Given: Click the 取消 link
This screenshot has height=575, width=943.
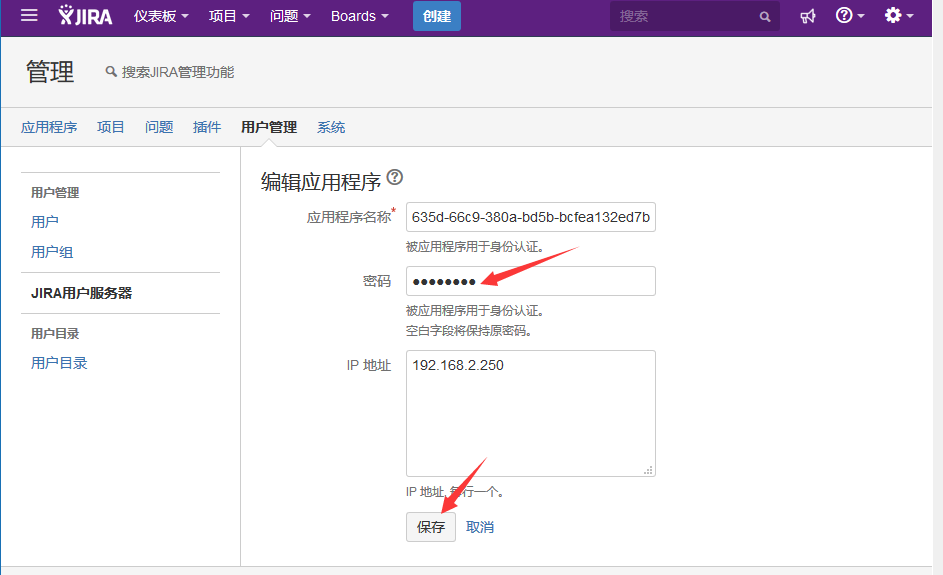Looking at the screenshot, I should pyautogui.click(x=480, y=527).
